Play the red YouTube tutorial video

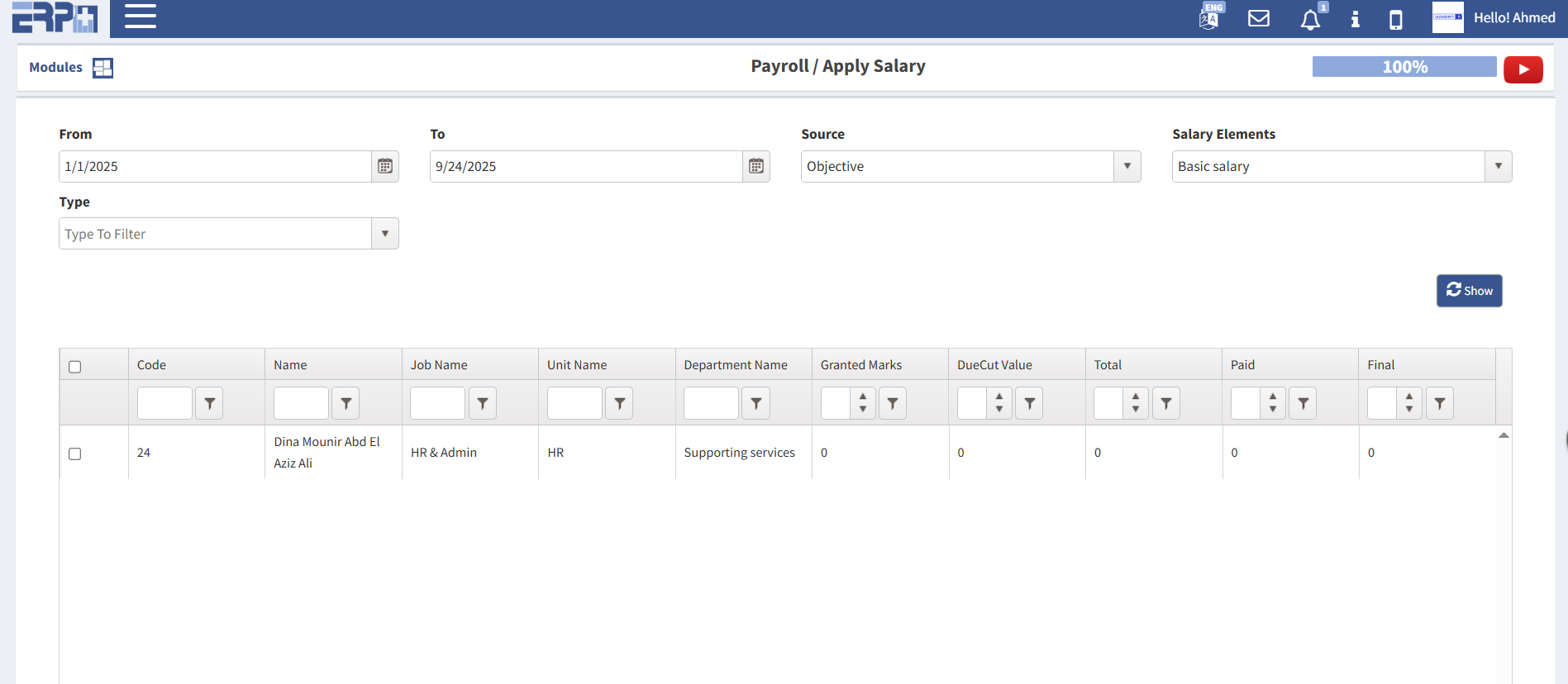coord(1523,69)
